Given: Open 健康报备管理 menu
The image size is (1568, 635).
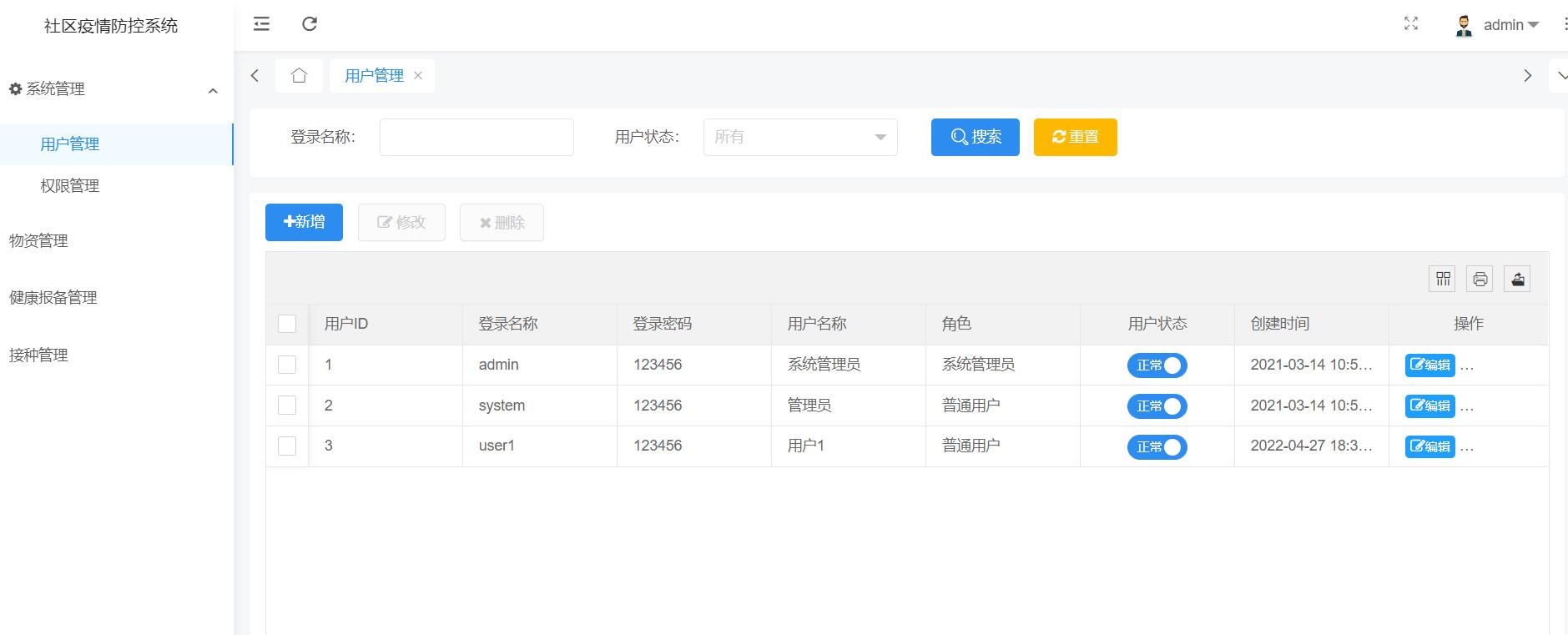Looking at the screenshot, I should point(53,298).
